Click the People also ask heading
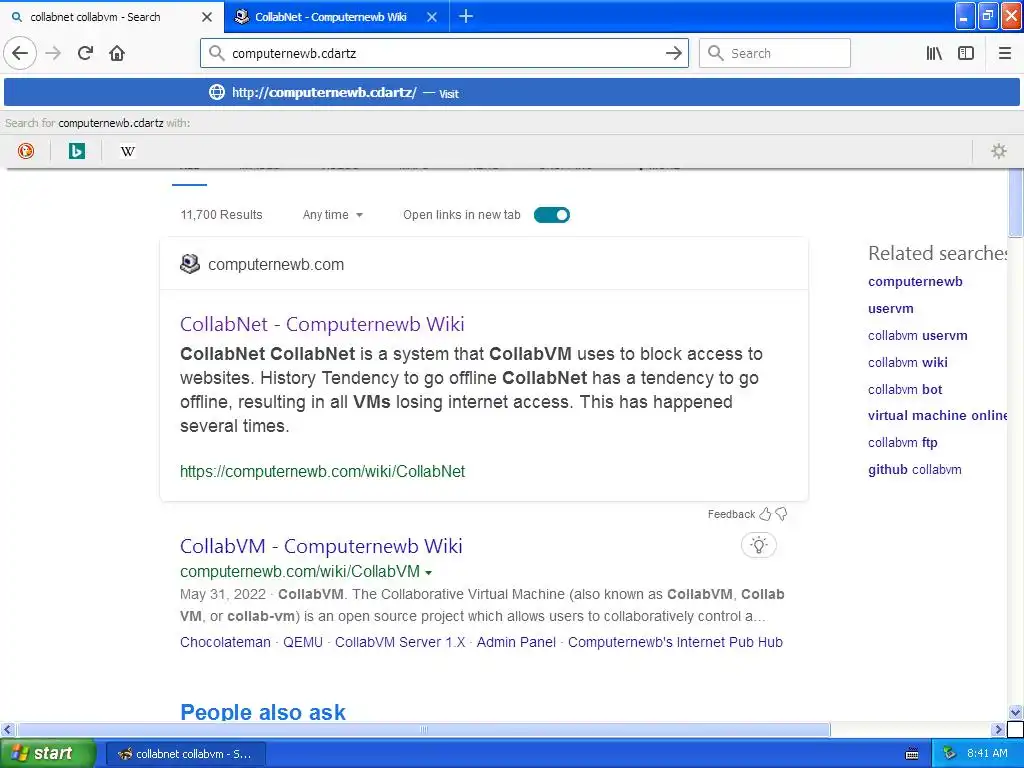Viewport: 1024px width, 768px height. (x=263, y=712)
